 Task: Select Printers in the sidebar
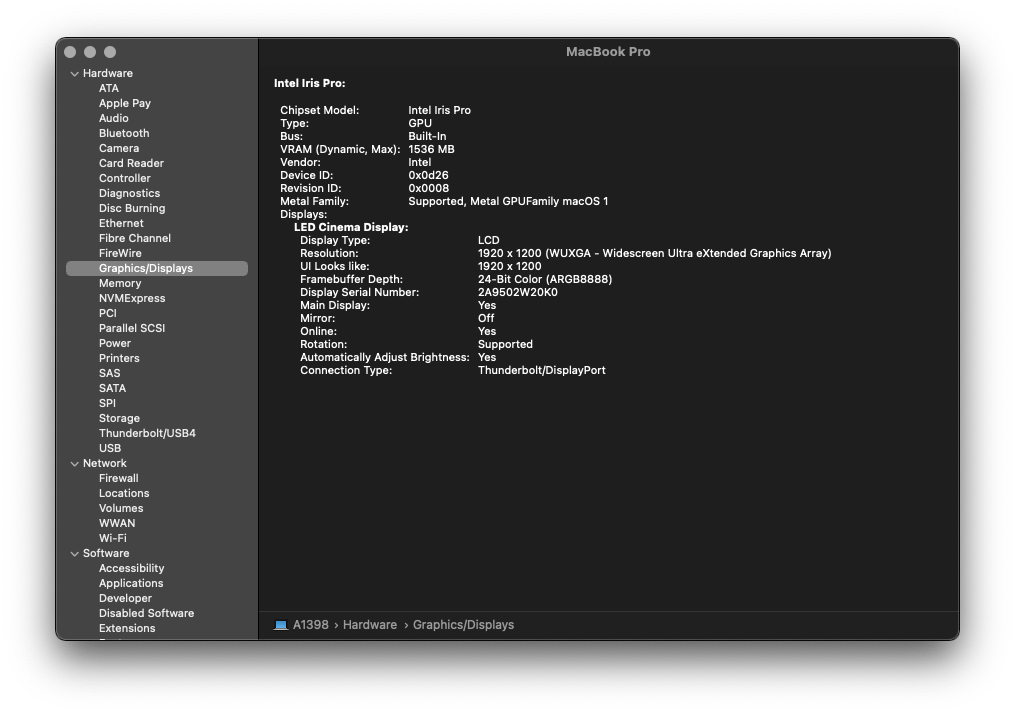click(x=119, y=358)
